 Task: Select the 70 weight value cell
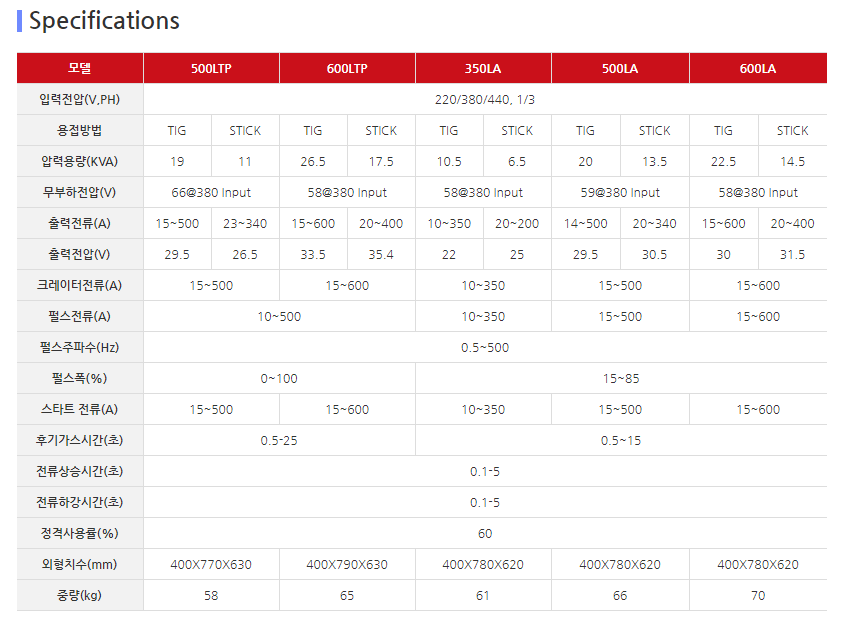[758, 595]
